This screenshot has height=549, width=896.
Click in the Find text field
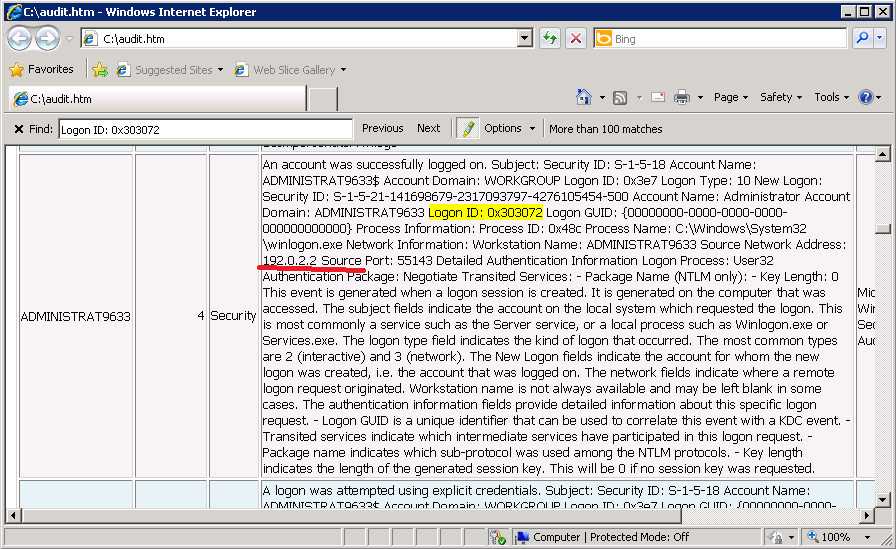[x=205, y=129]
